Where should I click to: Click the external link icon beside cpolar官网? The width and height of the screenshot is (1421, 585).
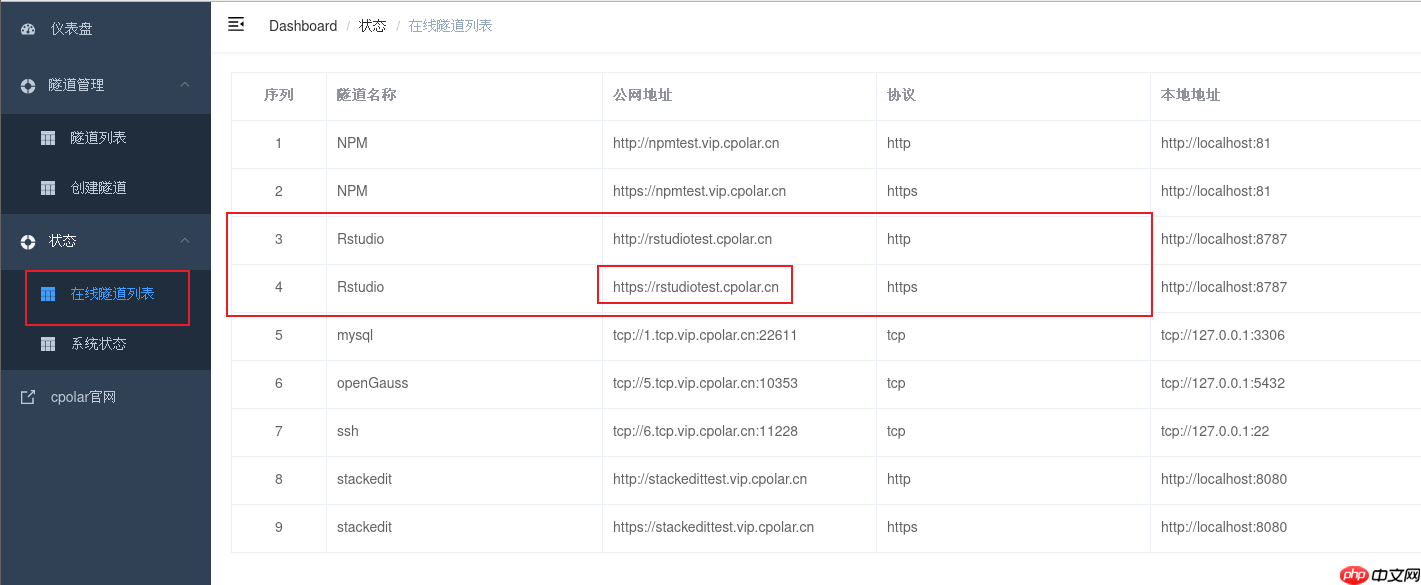(28, 397)
